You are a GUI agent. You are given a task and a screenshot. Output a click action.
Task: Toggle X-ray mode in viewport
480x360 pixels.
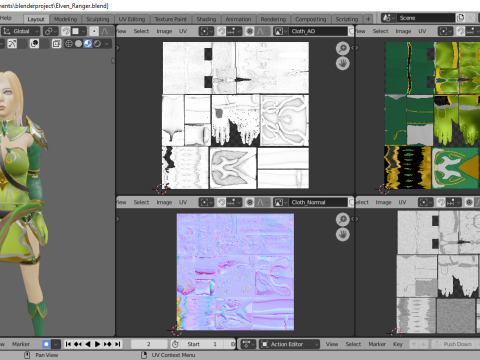pos(56,44)
